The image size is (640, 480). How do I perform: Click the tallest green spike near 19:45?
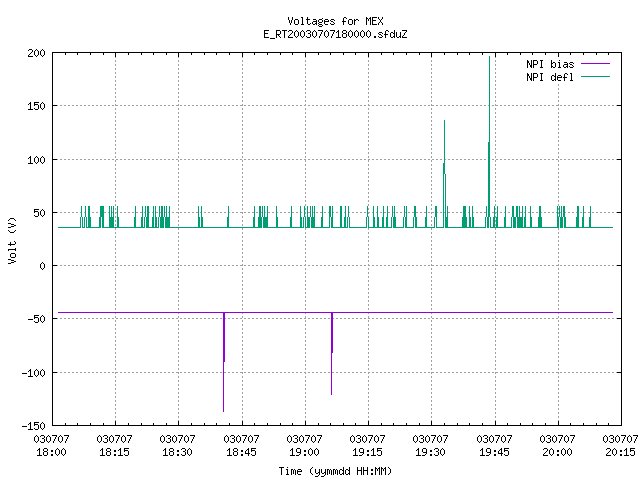(x=489, y=141)
